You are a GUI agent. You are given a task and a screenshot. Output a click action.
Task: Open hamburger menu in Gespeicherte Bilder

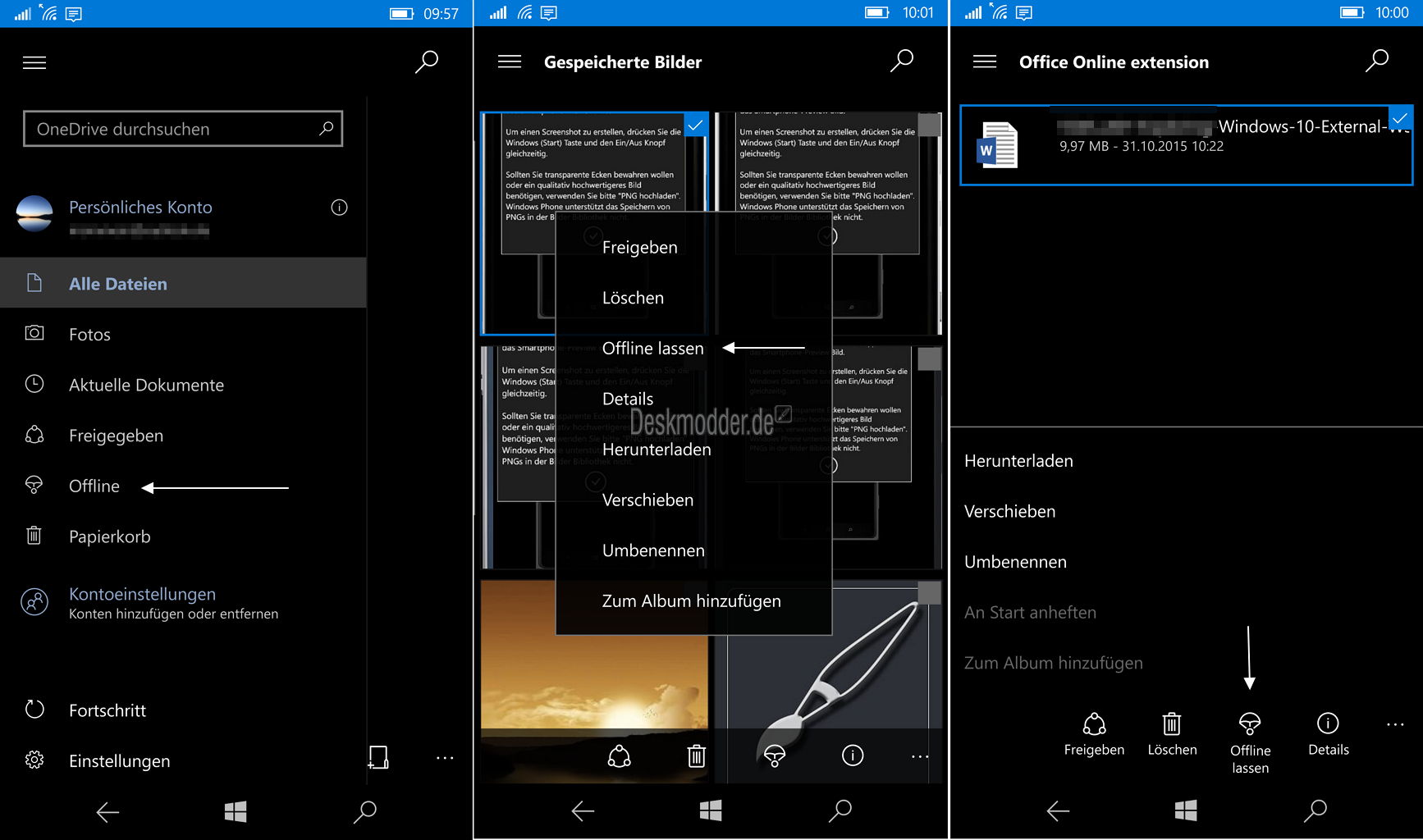pyautogui.click(x=510, y=62)
